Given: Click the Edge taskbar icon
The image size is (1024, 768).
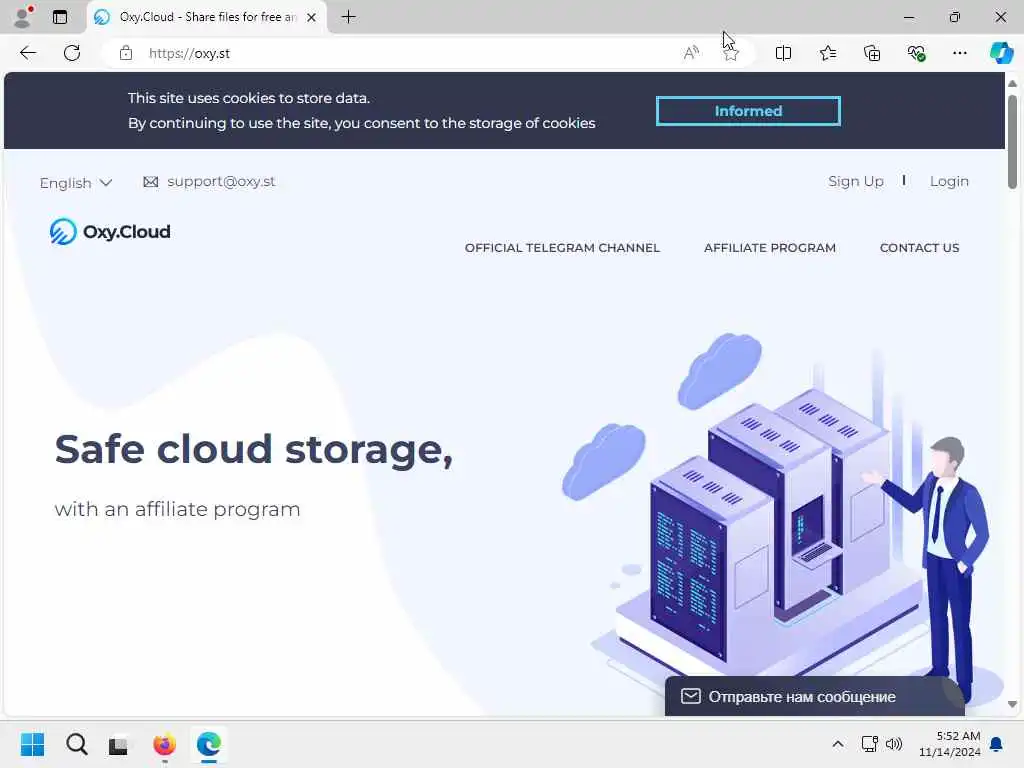Looking at the screenshot, I should click(208, 744).
